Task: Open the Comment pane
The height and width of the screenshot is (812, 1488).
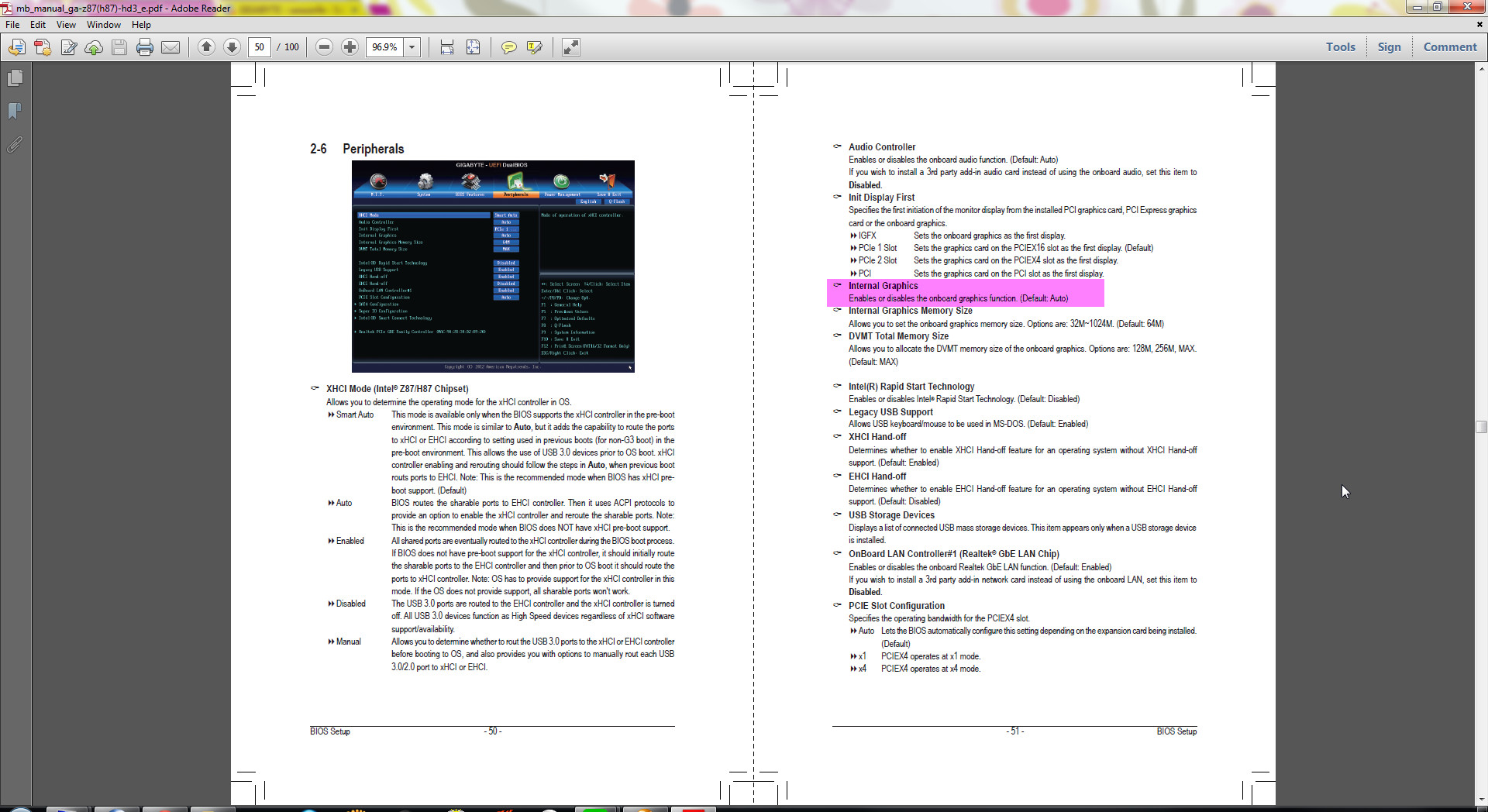Action: (x=1450, y=47)
